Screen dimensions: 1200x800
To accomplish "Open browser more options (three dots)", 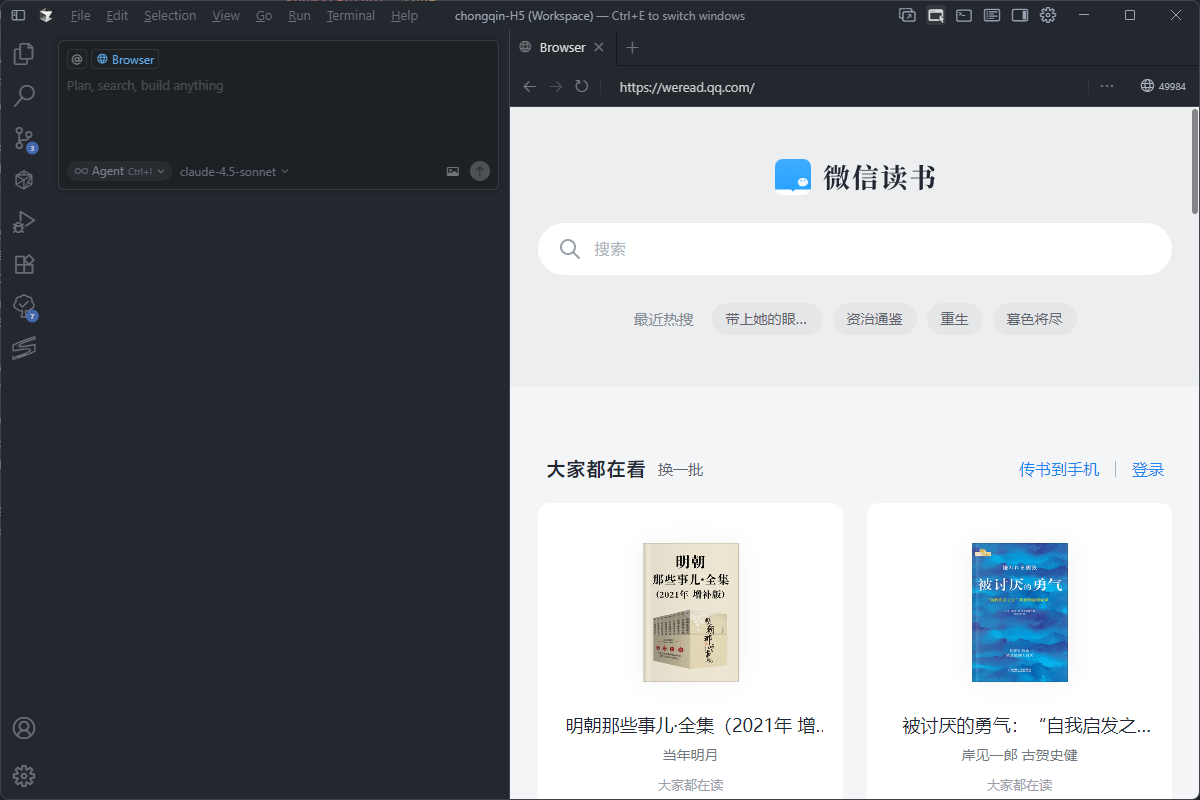I will pyautogui.click(x=1107, y=87).
